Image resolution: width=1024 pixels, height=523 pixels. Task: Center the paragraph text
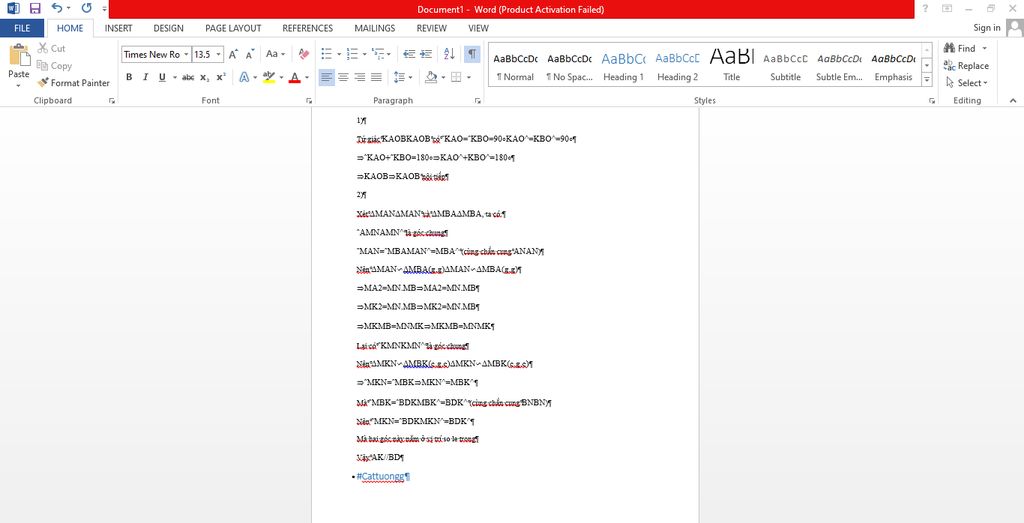click(343, 77)
